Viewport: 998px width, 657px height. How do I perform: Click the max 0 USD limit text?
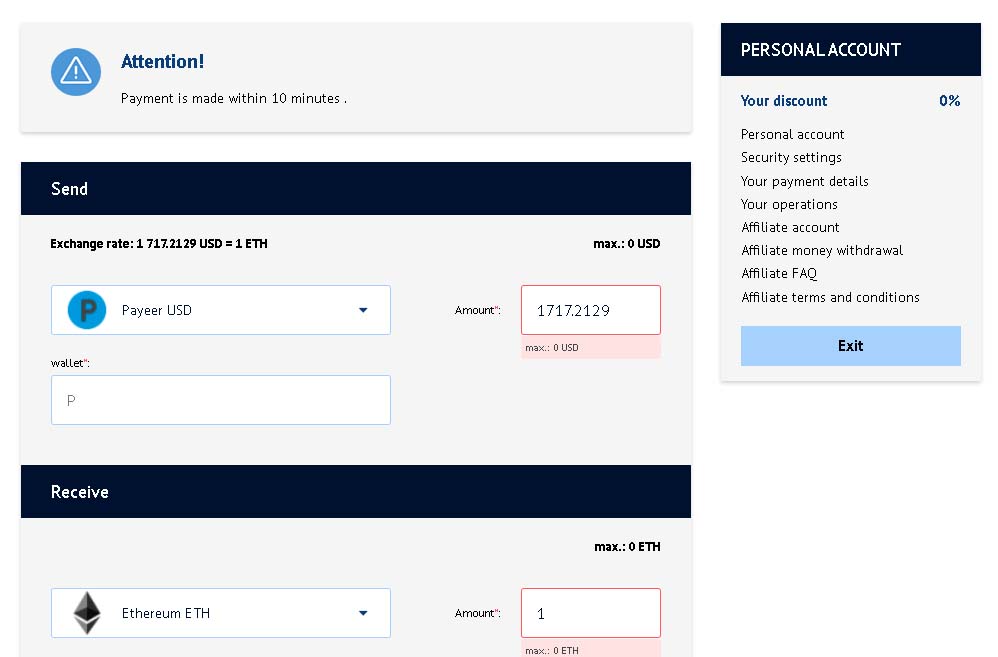coord(626,243)
